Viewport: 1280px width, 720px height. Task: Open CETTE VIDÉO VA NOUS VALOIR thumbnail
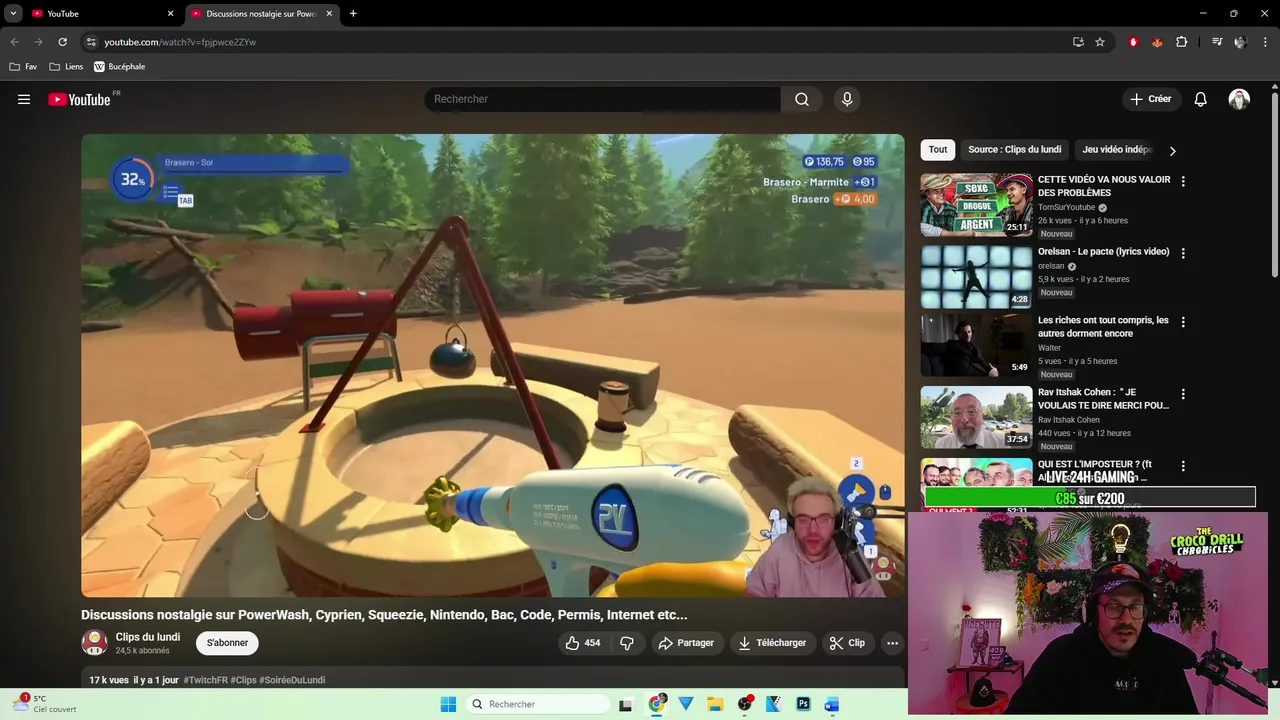pyautogui.click(x=976, y=205)
